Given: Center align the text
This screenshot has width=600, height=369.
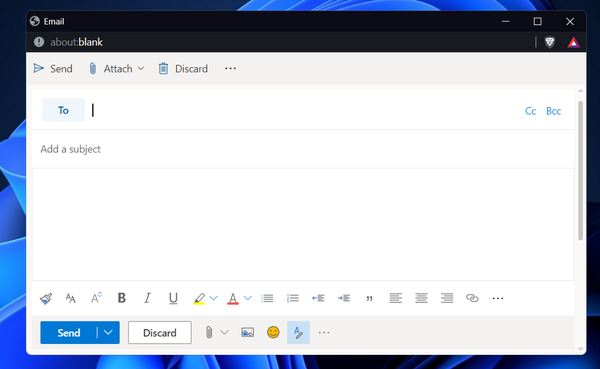Looking at the screenshot, I should [421, 298].
